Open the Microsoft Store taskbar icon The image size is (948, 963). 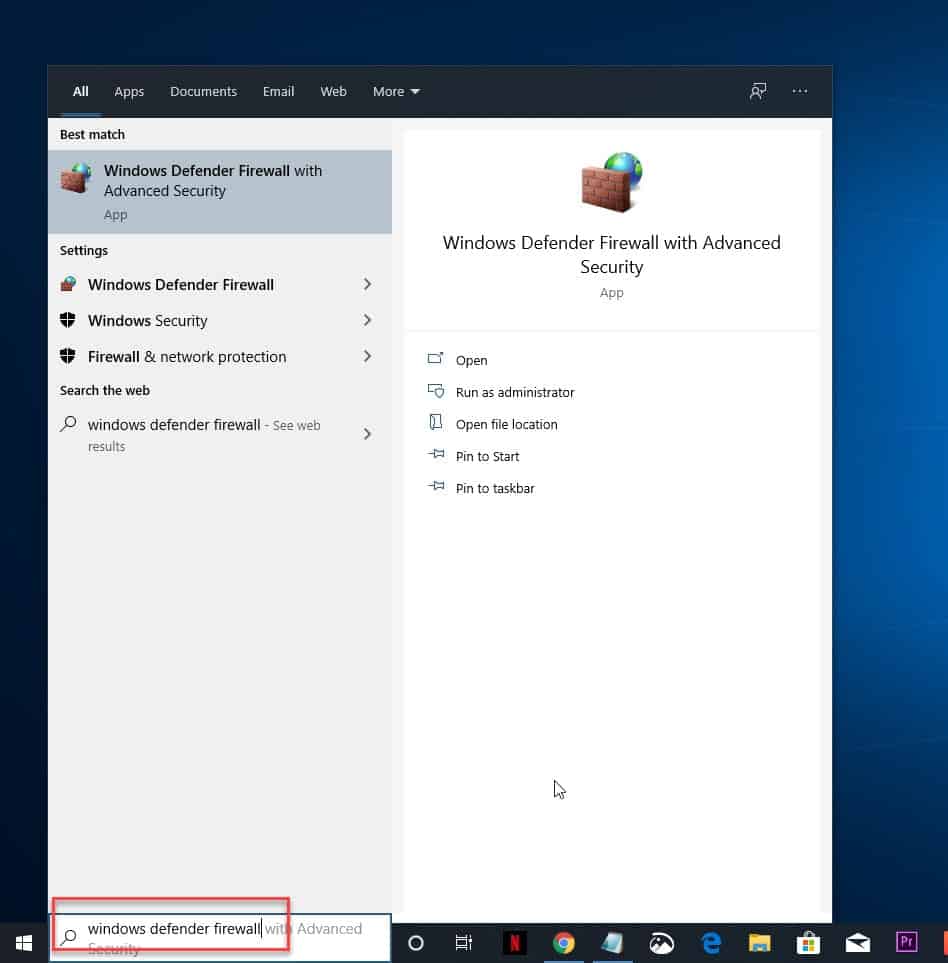click(x=807, y=942)
